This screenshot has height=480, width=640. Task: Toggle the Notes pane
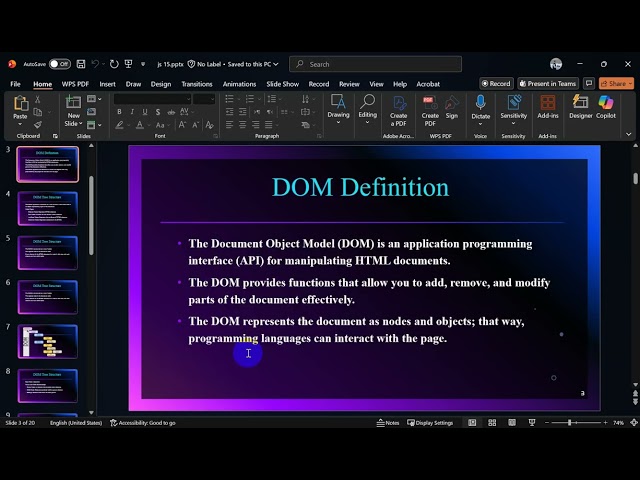coord(387,423)
